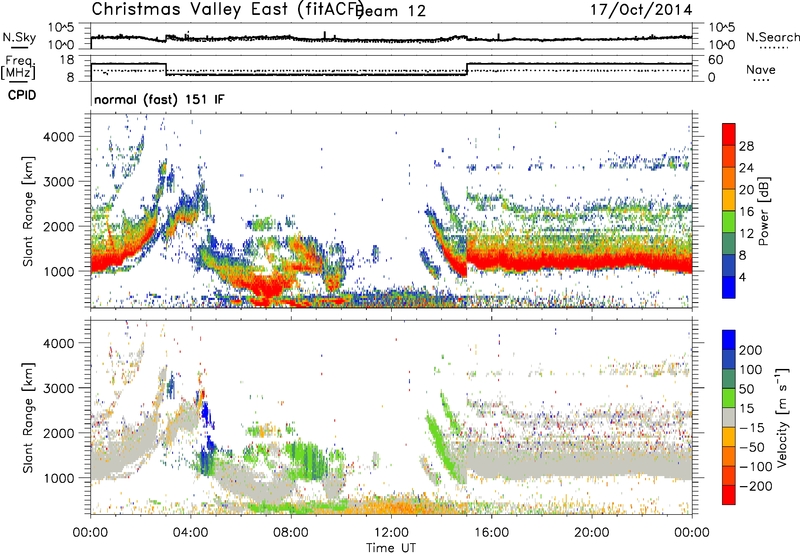
Task: Click the '16:00' time tick label
Action: (491, 533)
